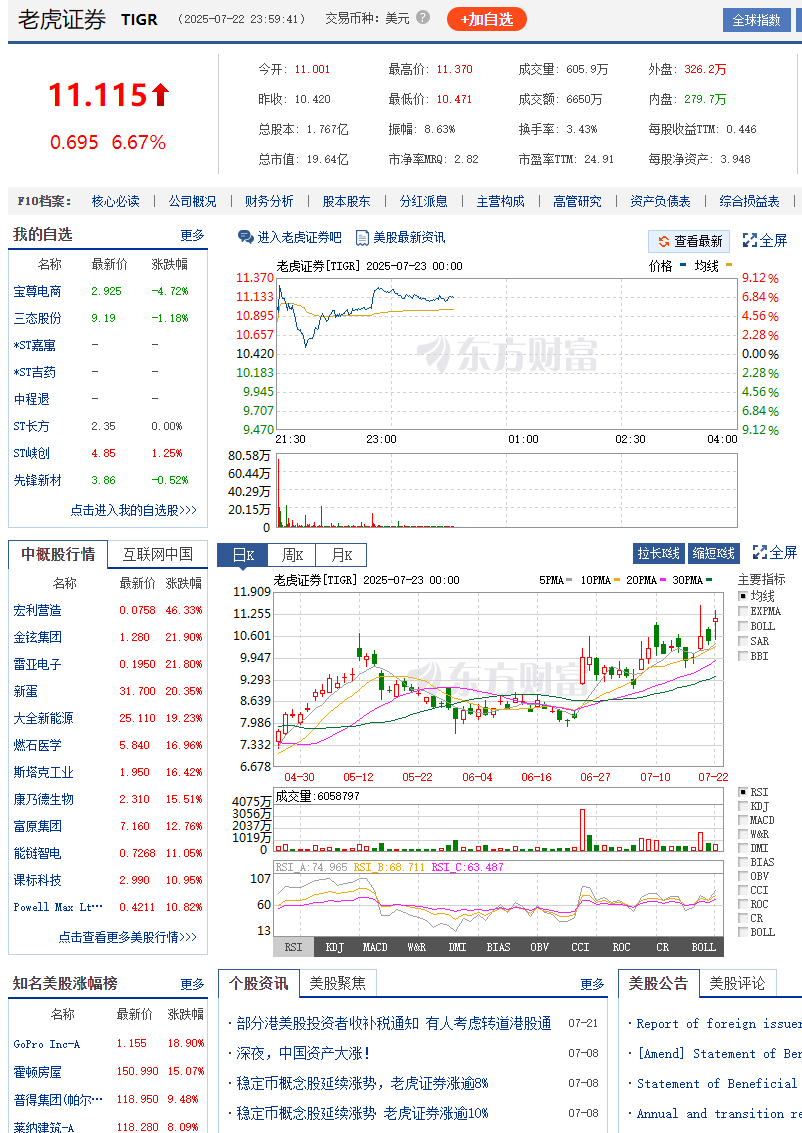Click MACD in the bottom indicator bar
Viewport: 802px width, 1133px height.
375,947
